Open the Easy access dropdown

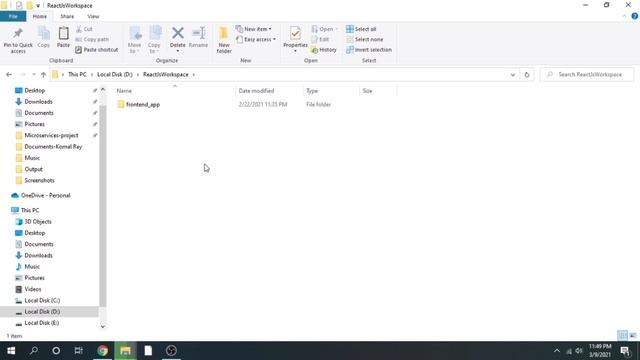tap(256, 39)
